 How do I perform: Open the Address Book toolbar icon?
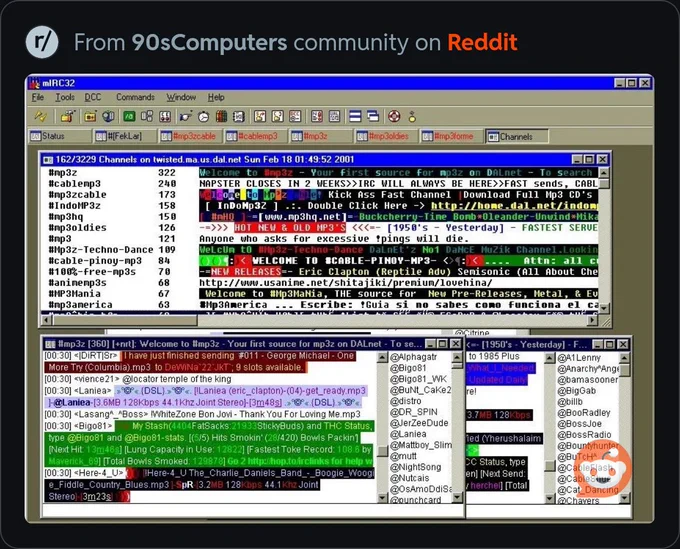(x=239, y=116)
